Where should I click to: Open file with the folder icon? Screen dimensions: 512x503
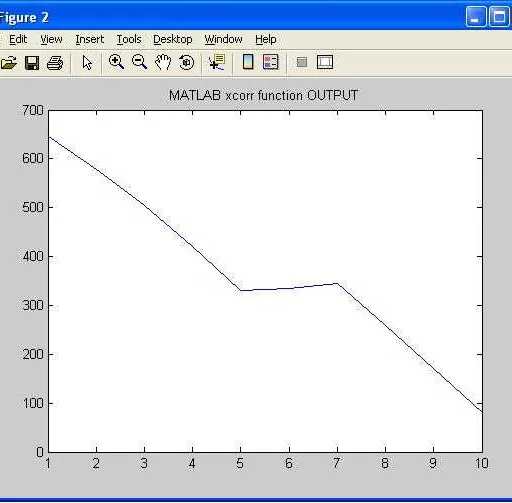tap(8, 62)
